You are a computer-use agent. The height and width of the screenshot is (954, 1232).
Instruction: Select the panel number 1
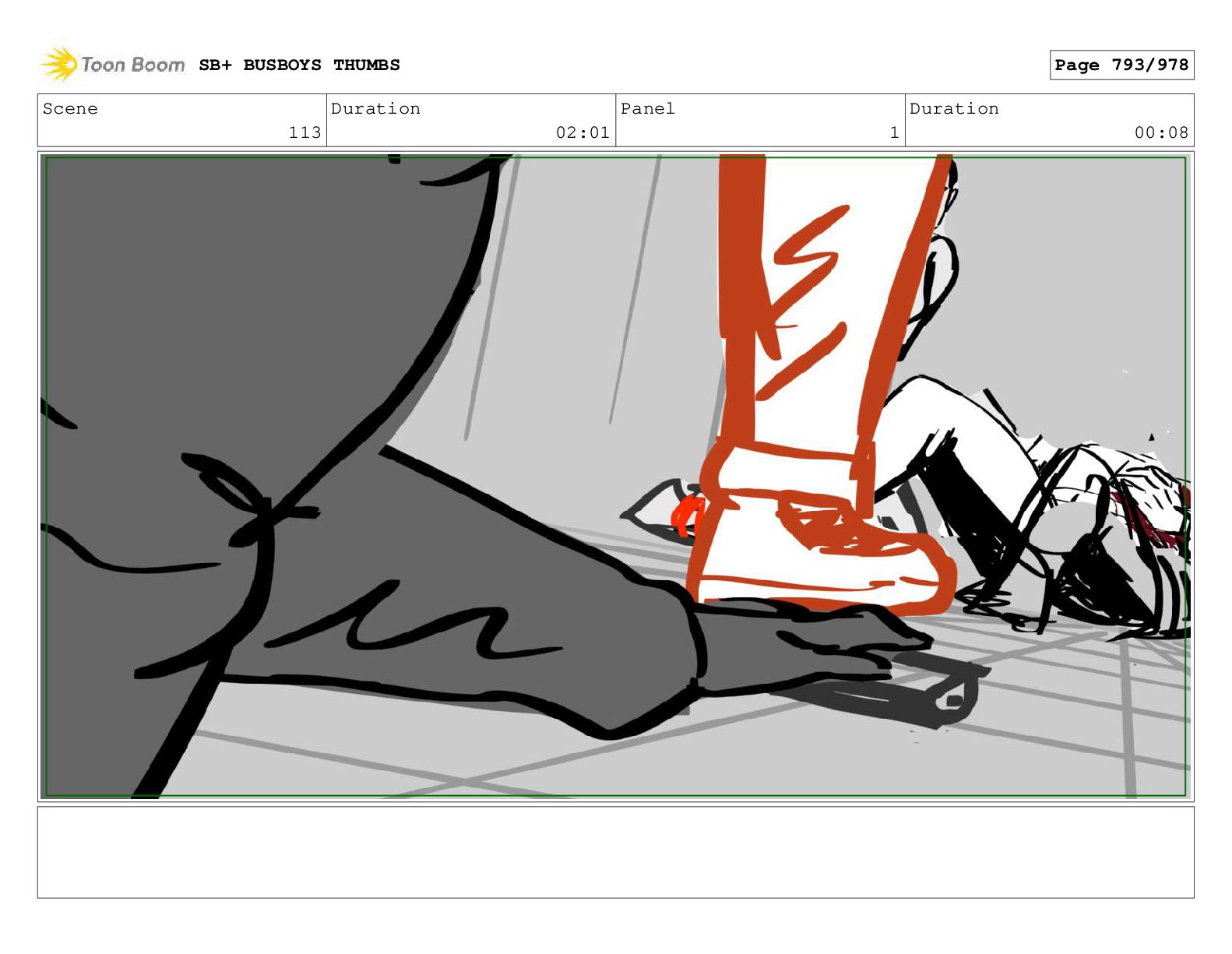(x=895, y=132)
